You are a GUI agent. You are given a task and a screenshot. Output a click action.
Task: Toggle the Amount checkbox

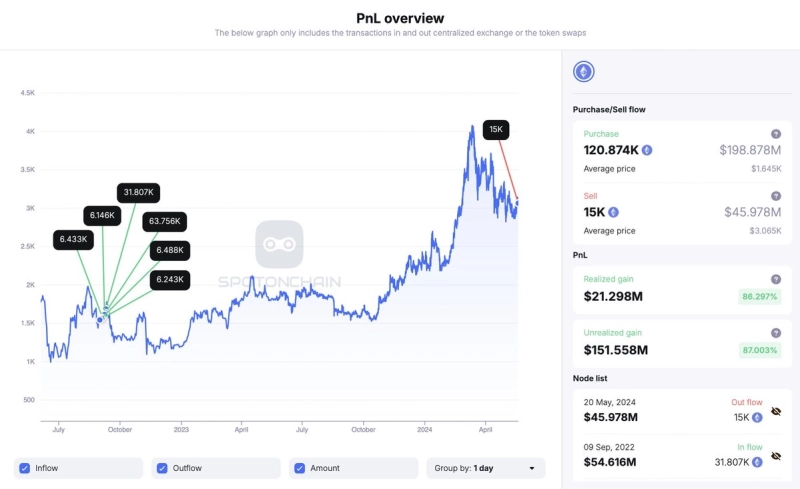[300, 468]
